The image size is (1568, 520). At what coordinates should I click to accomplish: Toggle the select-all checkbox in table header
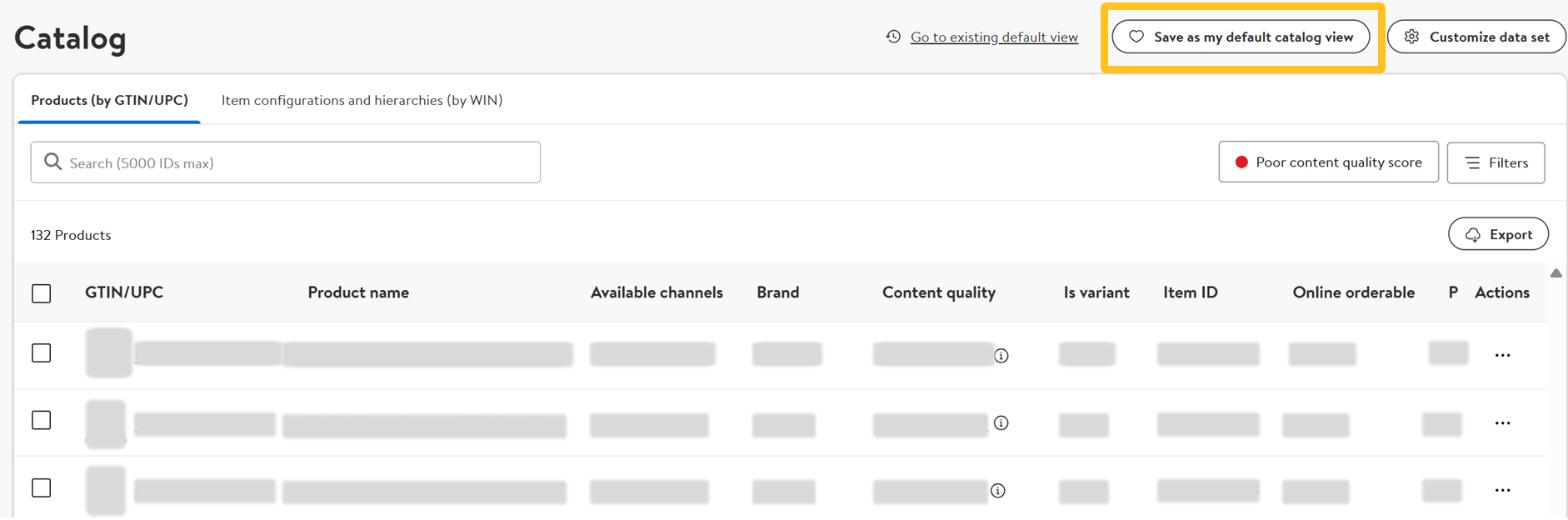tap(42, 293)
